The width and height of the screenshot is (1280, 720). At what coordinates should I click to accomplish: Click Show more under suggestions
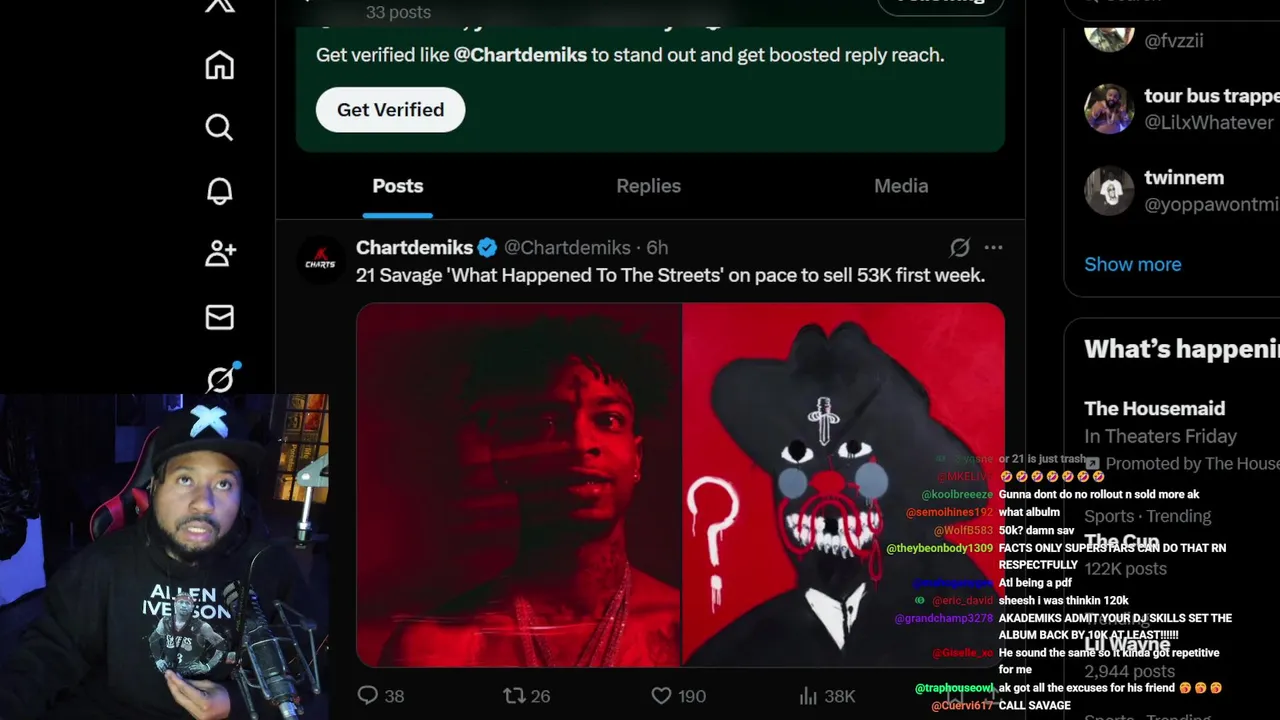(1132, 264)
